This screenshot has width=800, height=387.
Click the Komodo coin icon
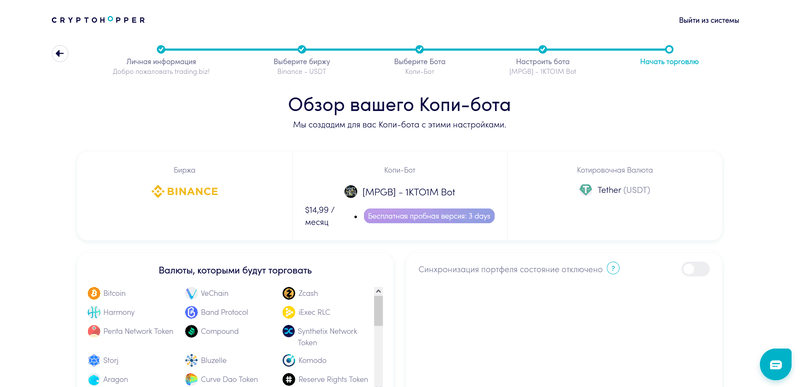(x=289, y=360)
